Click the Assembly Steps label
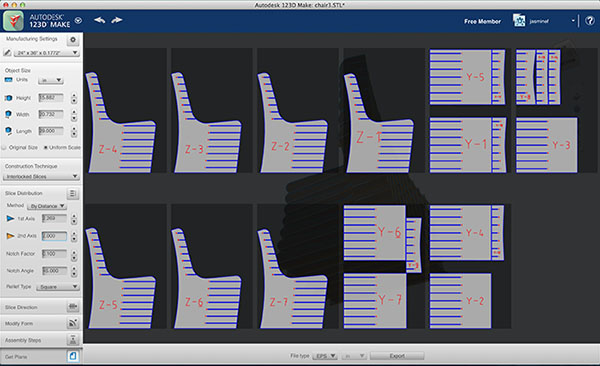The height and width of the screenshot is (366, 600). pyautogui.click(x=23, y=340)
